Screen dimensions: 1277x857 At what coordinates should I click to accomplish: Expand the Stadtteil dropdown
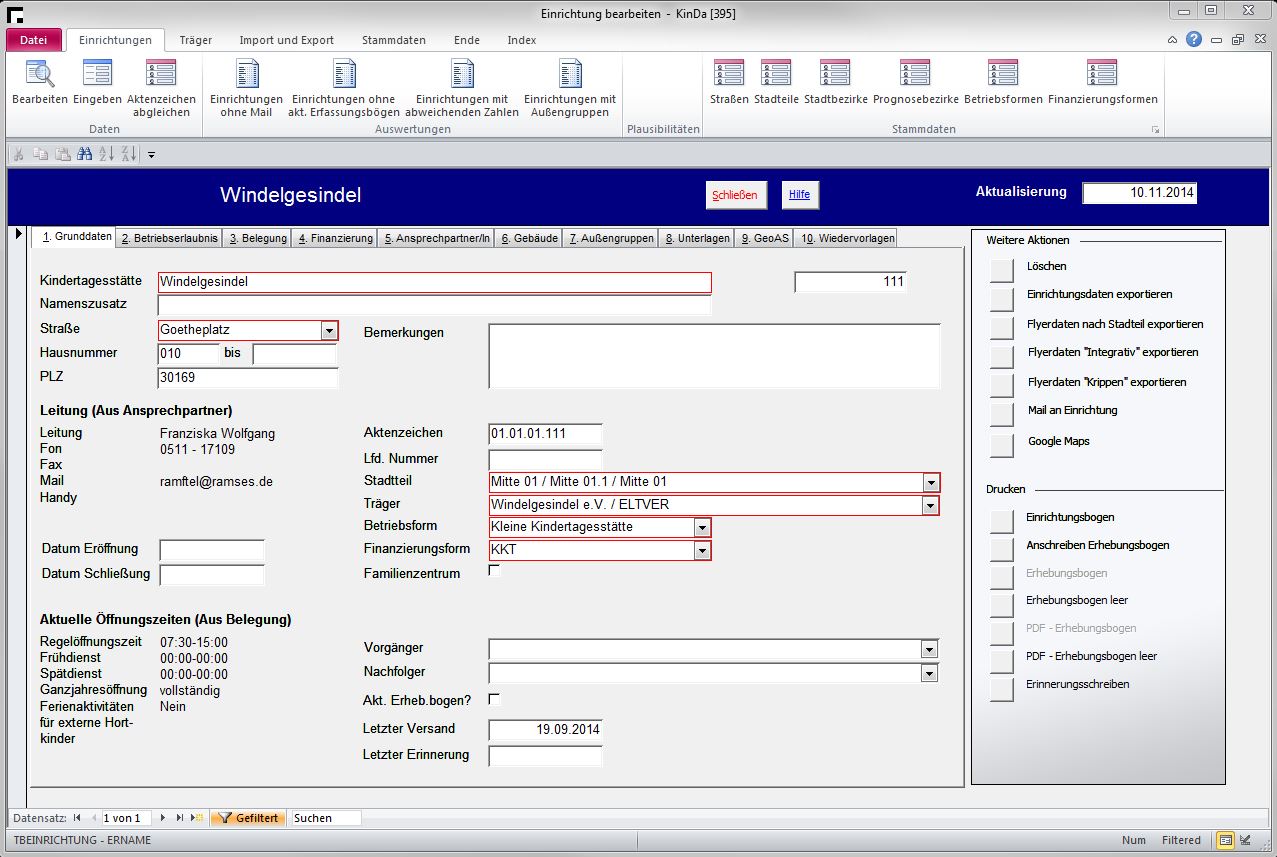click(931, 483)
